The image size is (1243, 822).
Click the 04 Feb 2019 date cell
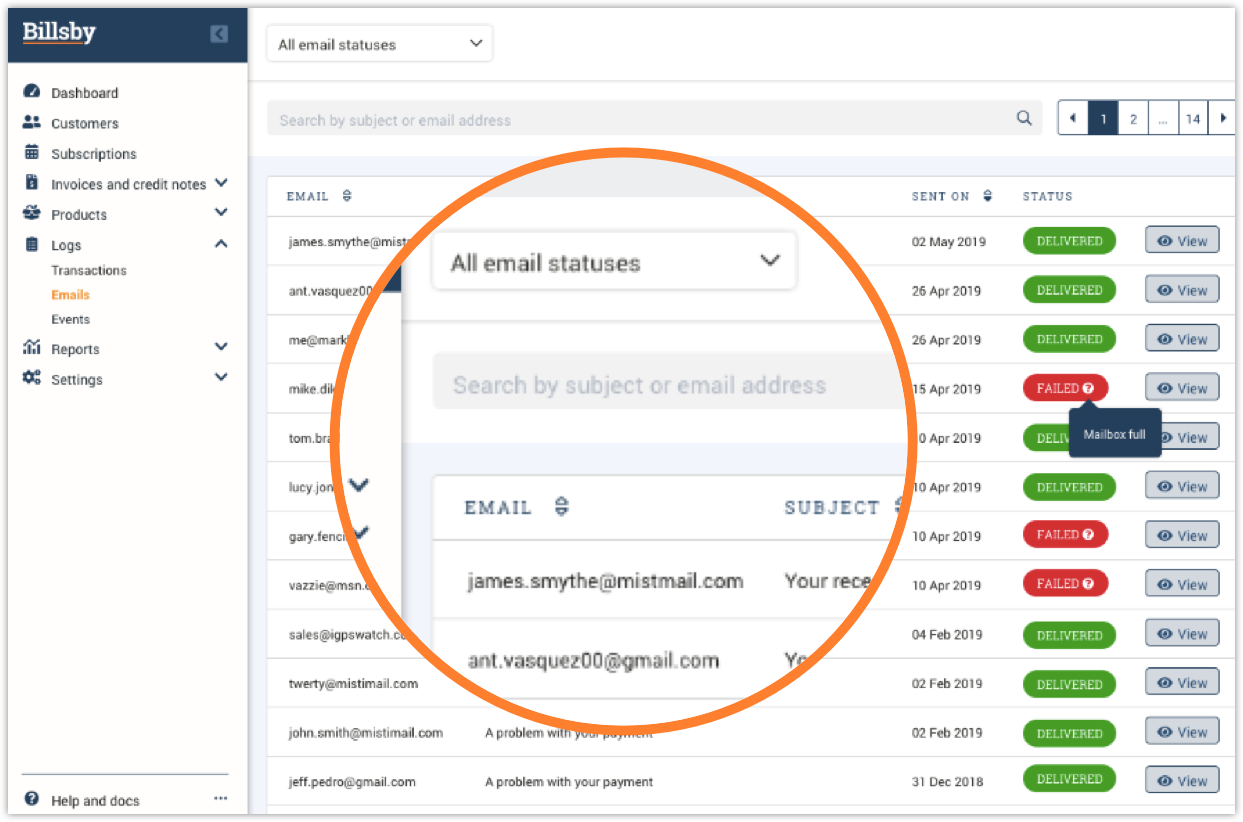[947, 635]
